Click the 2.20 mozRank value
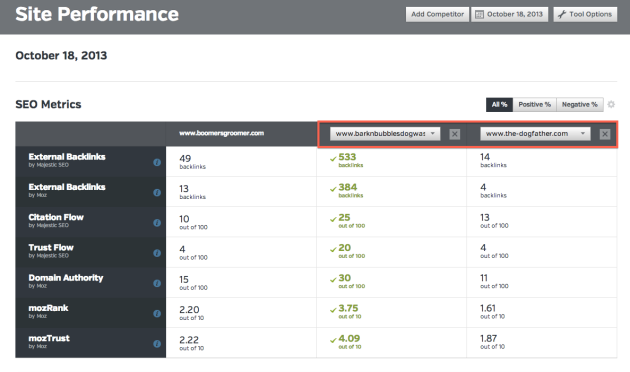 pos(189,310)
